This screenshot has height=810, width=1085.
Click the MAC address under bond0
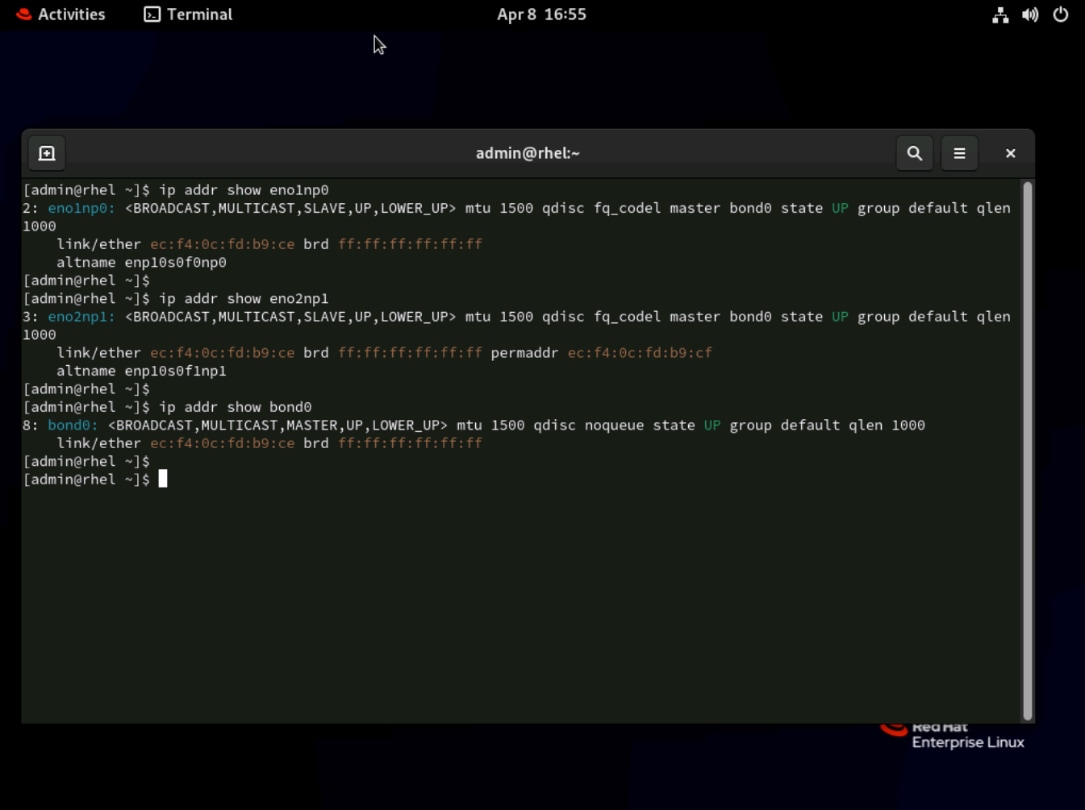coord(222,443)
